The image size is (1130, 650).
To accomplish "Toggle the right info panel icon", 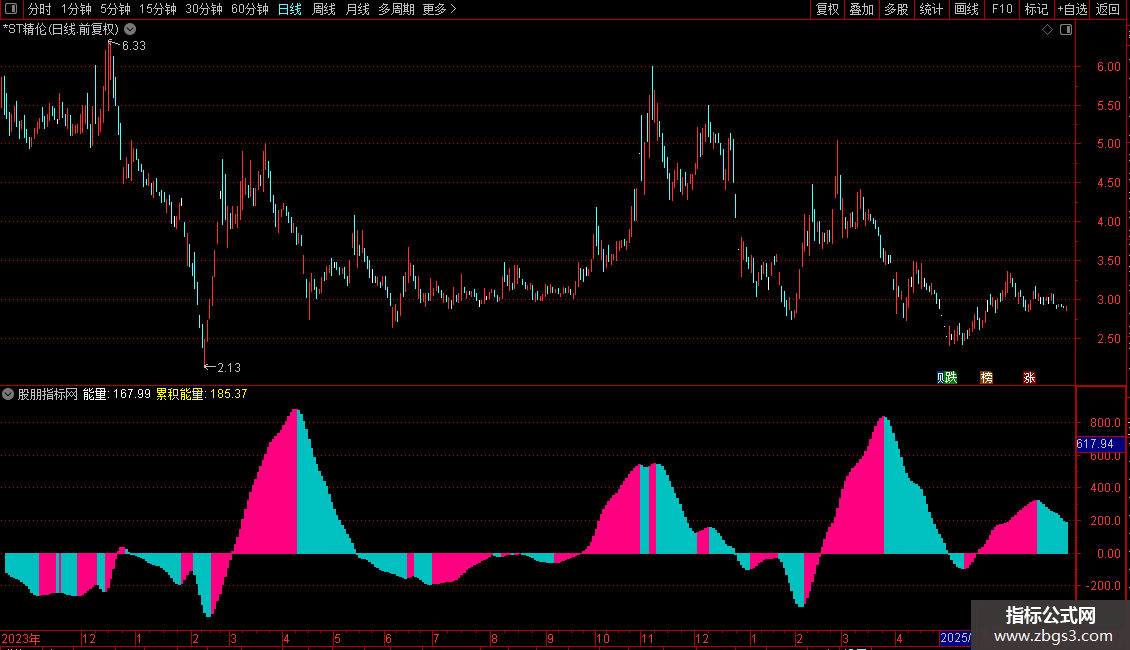I will point(1066,30).
